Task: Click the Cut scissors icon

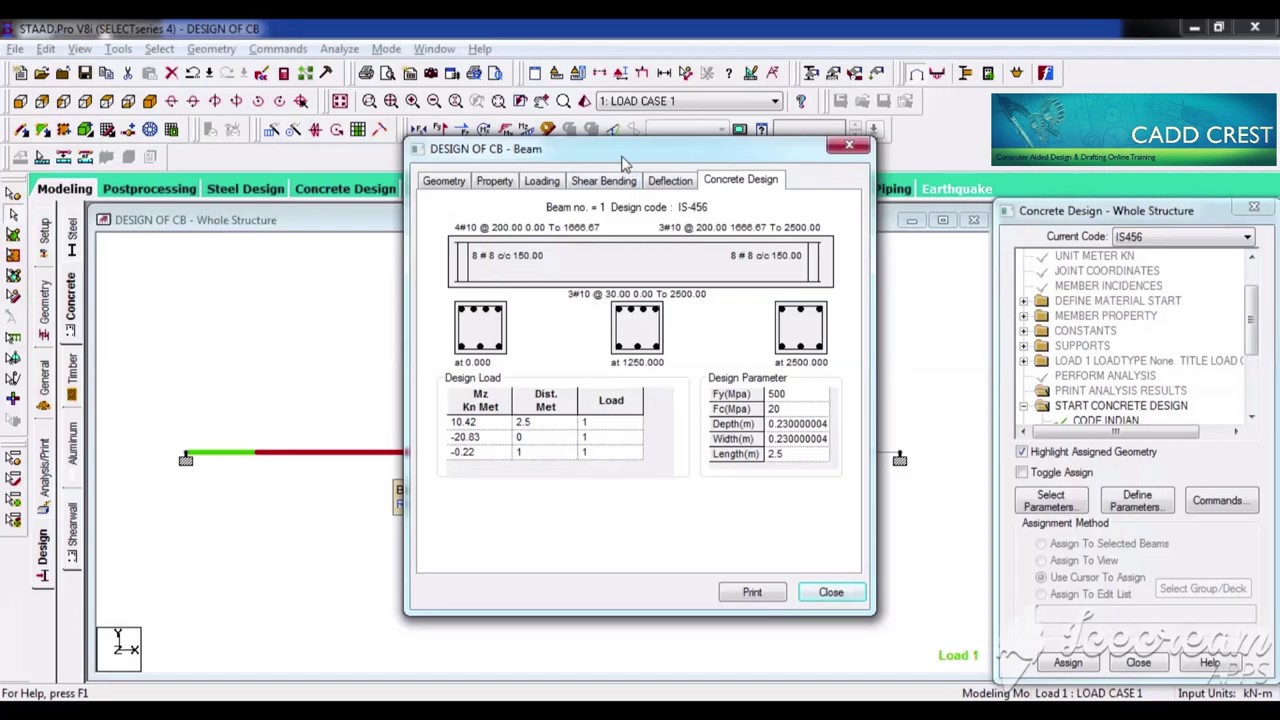Action: [128, 73]
